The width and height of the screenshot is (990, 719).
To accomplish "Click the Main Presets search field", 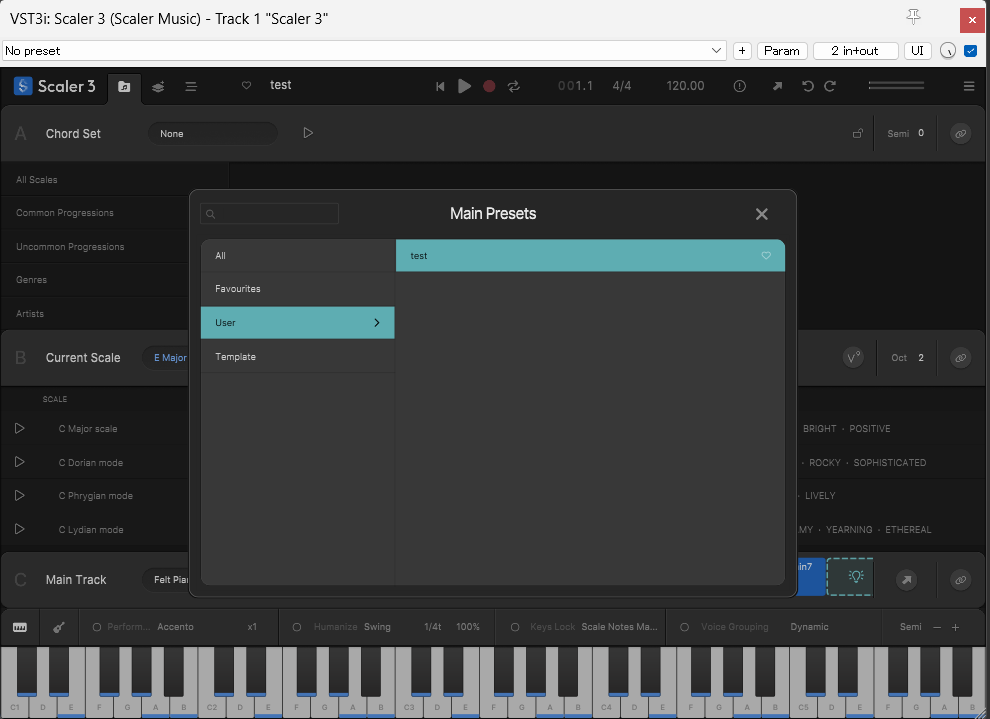I will (x=270, y=213).
